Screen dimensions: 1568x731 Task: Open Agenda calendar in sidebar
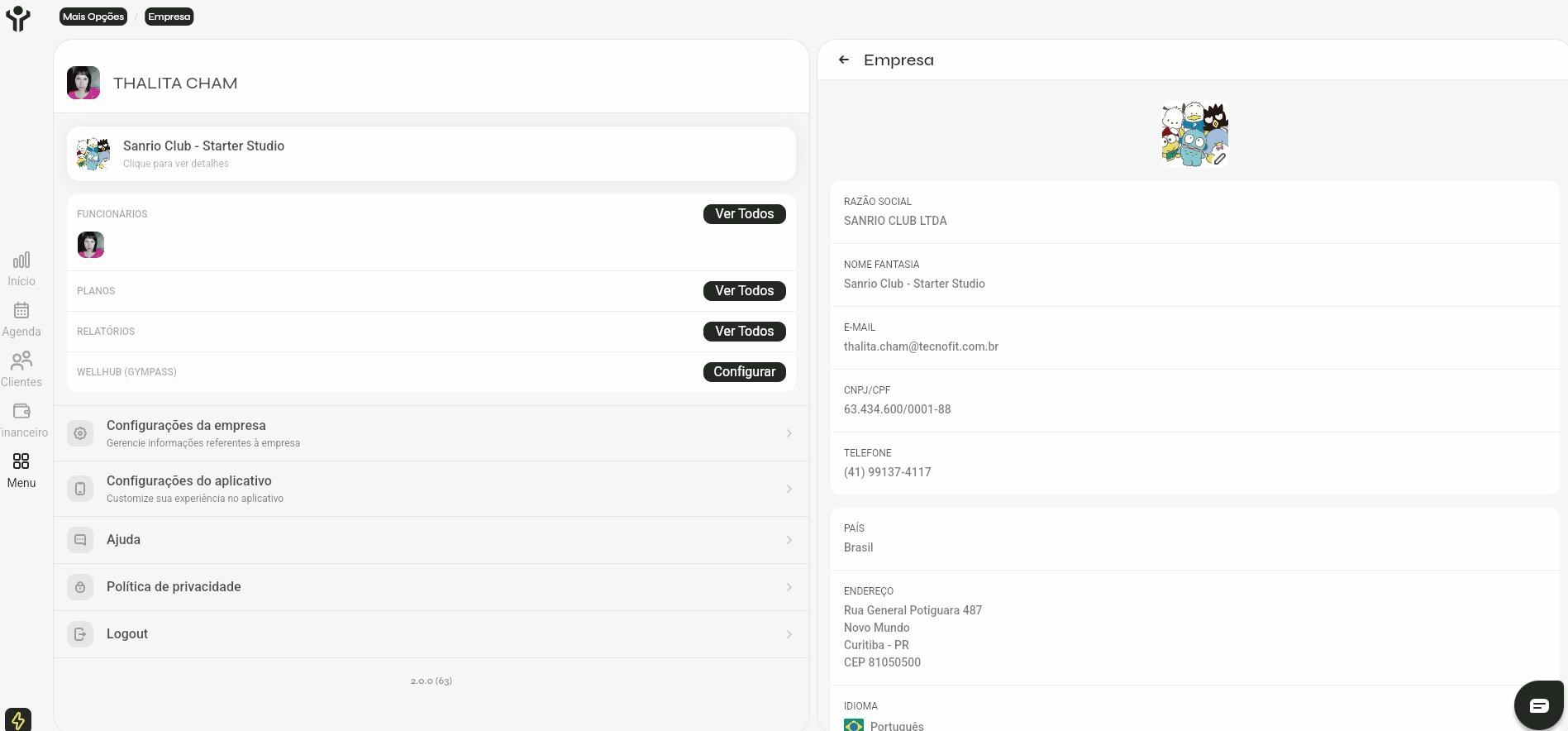21,320
